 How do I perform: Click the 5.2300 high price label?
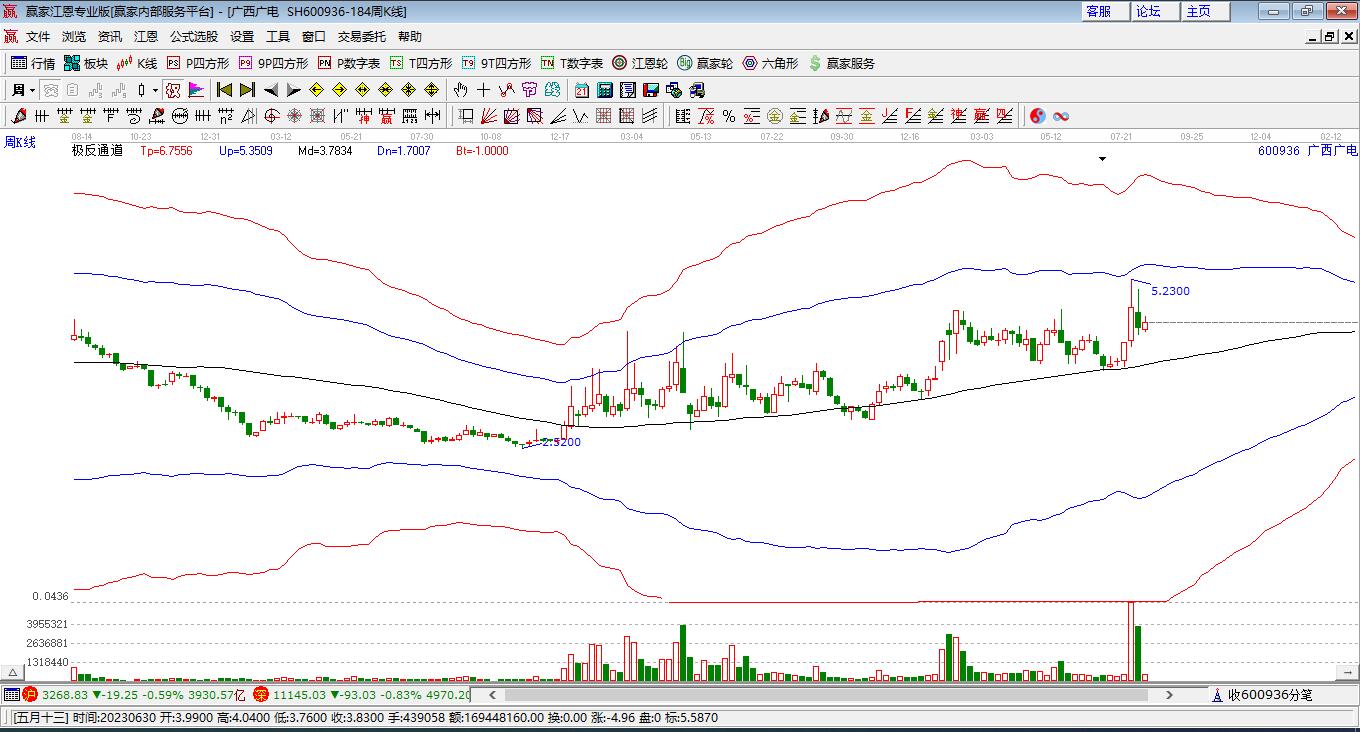(x=1170, y=291)
